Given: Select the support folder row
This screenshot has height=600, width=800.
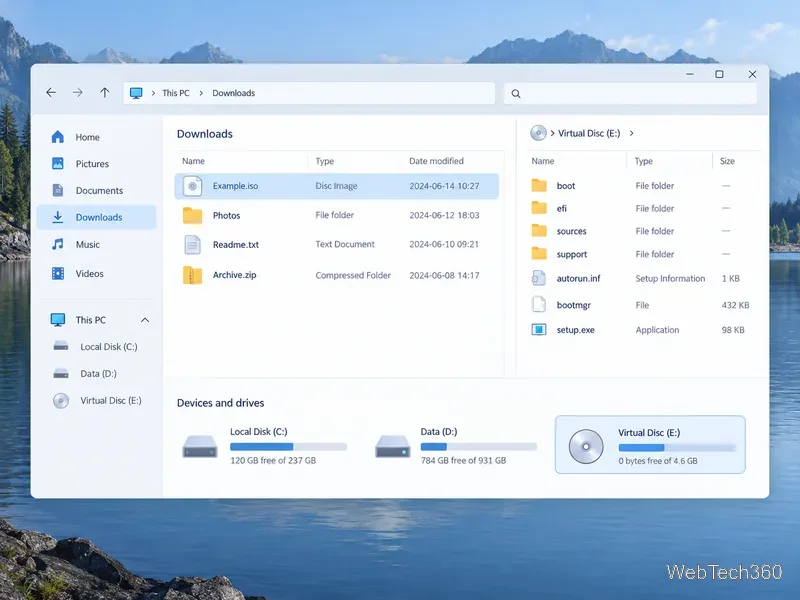Looking at the screenshot, I should click(x=643, y=254).
